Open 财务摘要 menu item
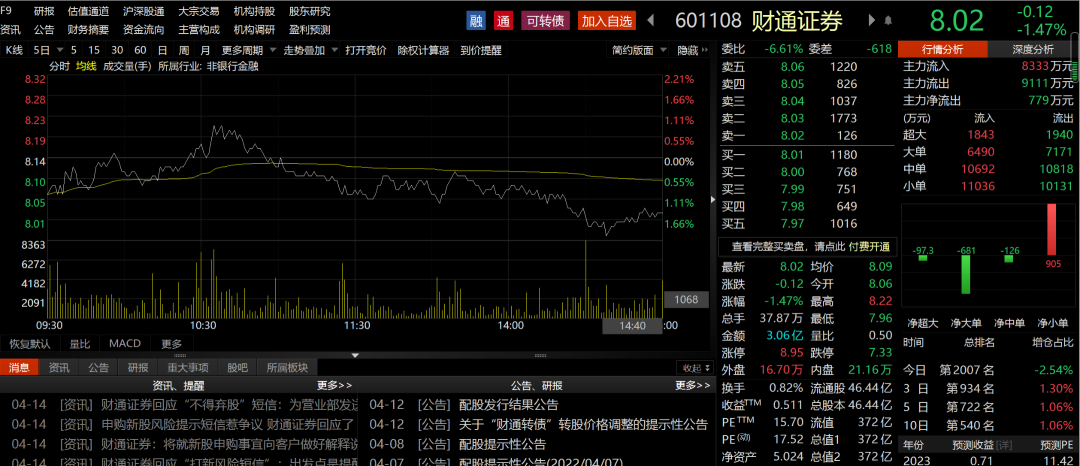Image resolution: width=1080 pixels, height=466 pixels. 88,30
